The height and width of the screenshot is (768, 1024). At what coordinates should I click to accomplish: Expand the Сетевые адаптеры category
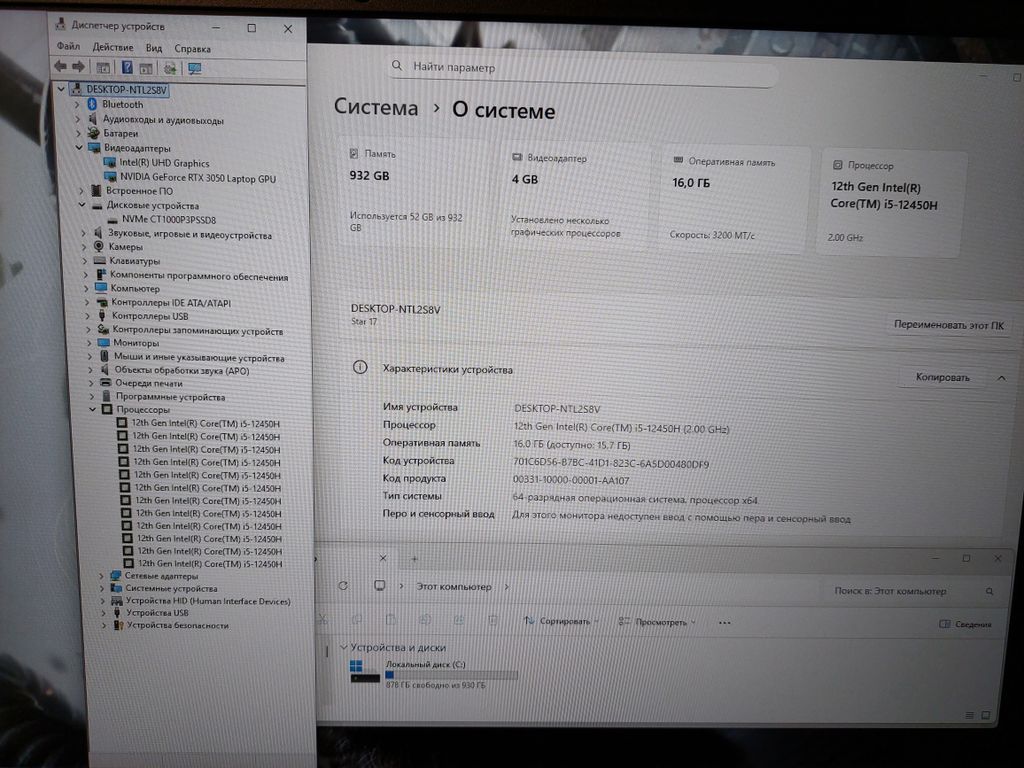pos(102,576)
